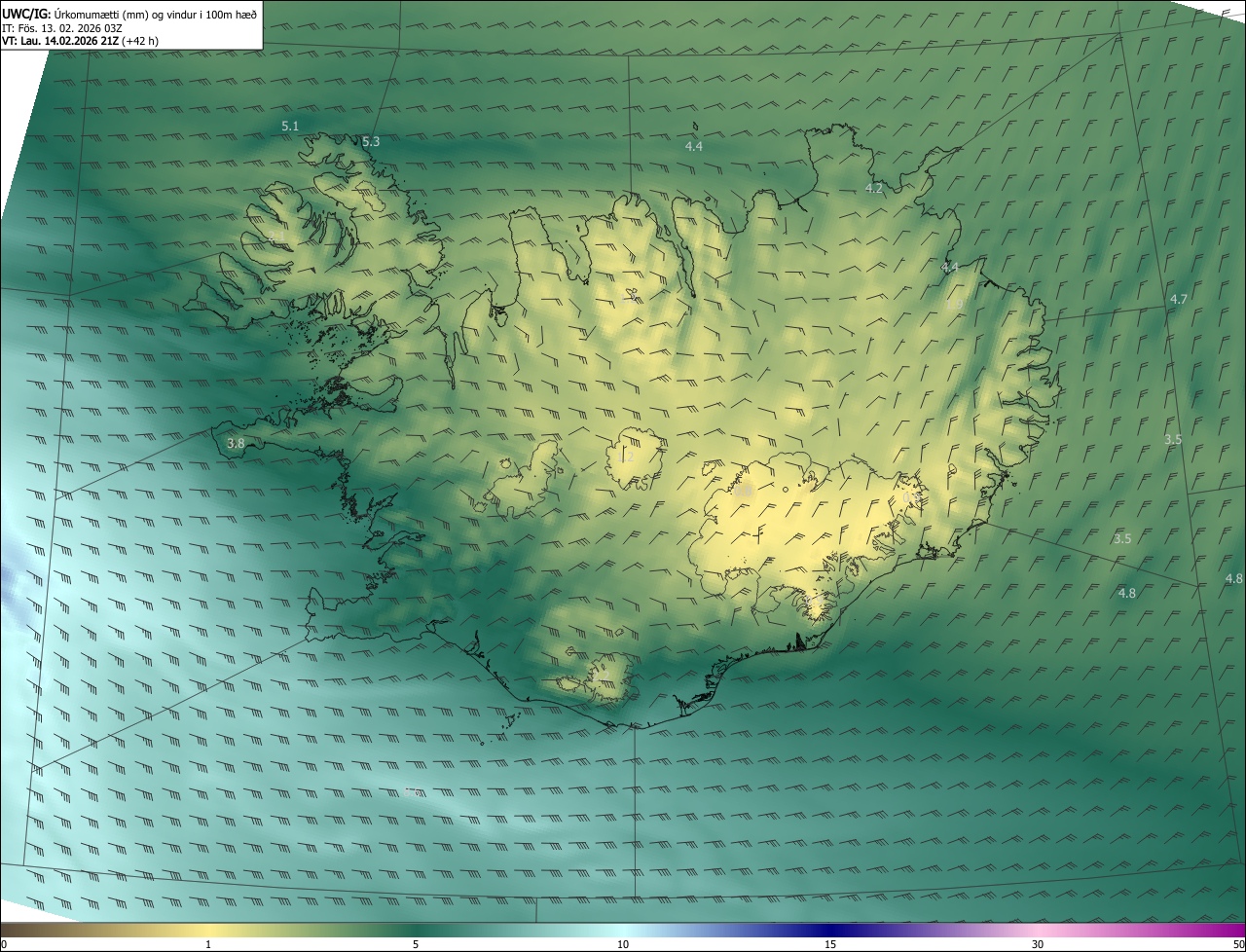
Task: Click the 5.1 value label on the map
Action: coord(290,127)
